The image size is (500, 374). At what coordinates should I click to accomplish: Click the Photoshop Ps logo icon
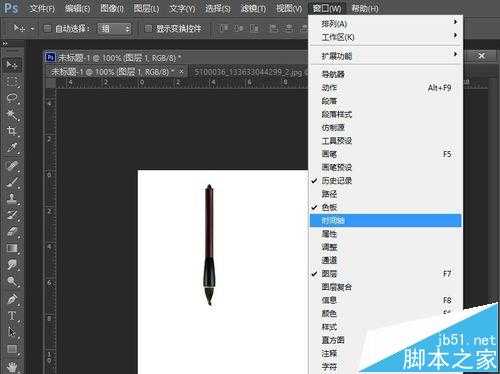tap(11, 8)
